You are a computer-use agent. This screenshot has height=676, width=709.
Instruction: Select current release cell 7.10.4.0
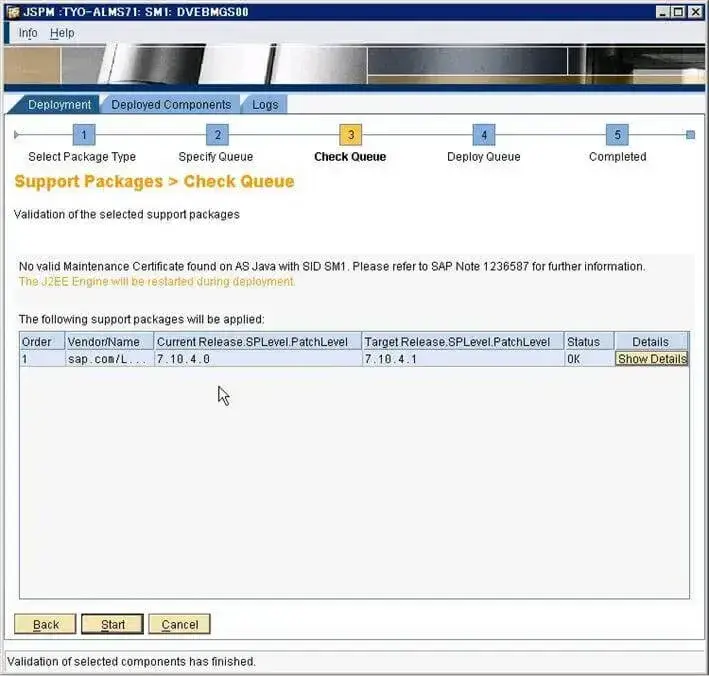point(258,359)
